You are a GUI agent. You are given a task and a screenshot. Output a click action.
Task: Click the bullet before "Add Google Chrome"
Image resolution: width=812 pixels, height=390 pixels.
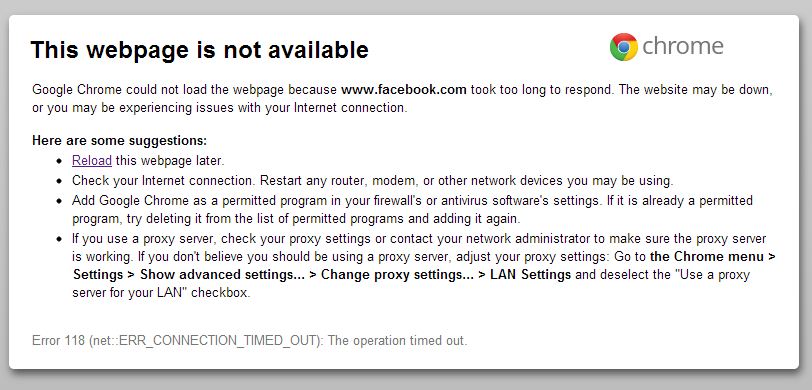(60, 201)
